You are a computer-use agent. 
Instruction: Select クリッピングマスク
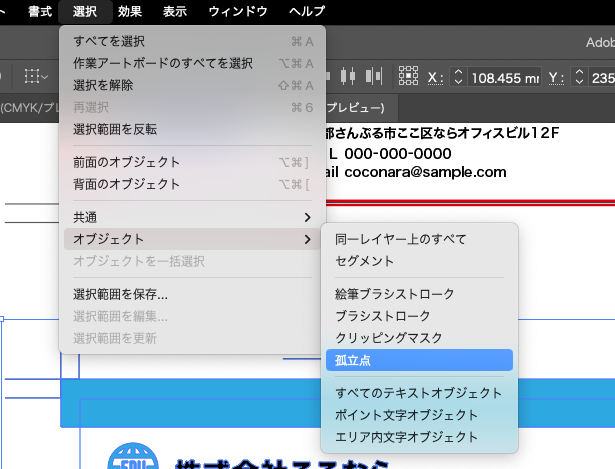click(419, 338)
